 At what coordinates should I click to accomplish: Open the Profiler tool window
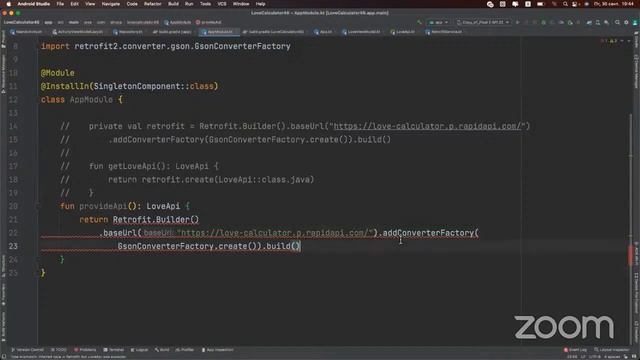pos(184,350)
